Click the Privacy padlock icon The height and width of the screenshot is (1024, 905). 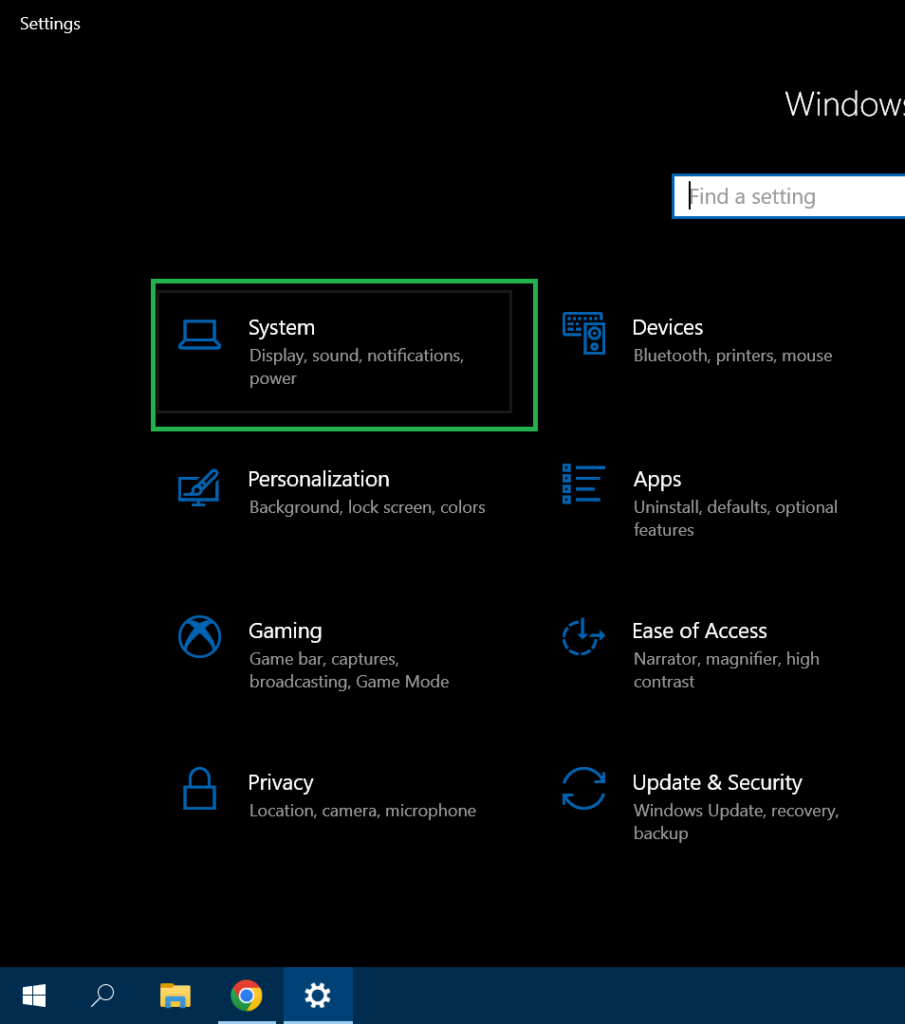click(x=199, y=788)
